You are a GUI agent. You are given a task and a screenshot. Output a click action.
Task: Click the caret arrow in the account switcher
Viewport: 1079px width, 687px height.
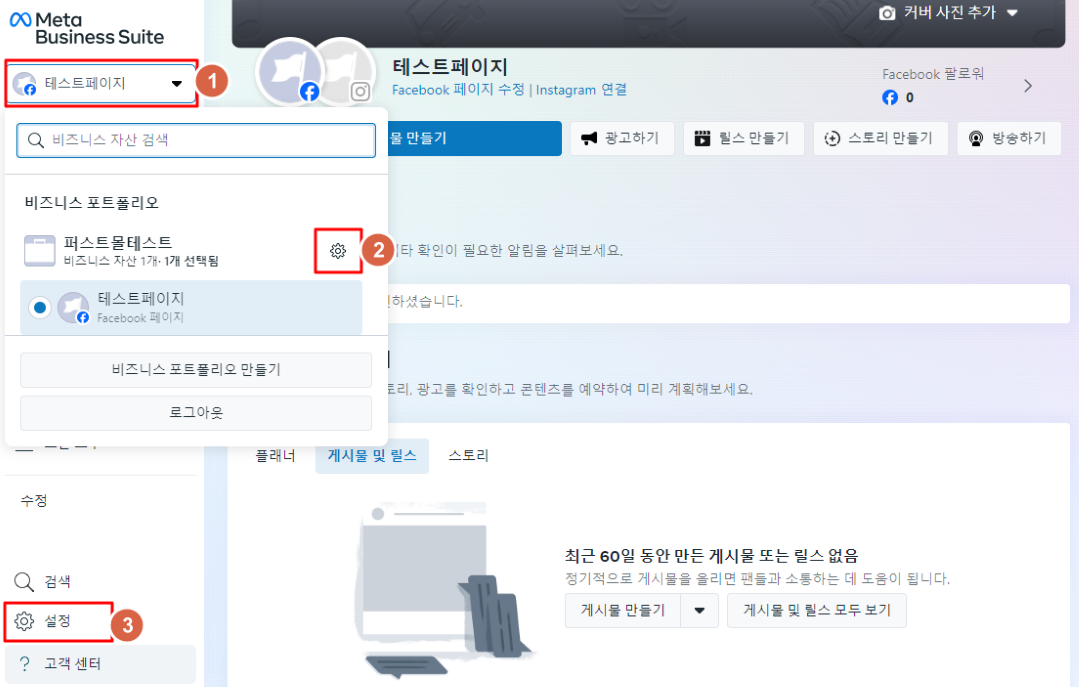coord(177,84)
